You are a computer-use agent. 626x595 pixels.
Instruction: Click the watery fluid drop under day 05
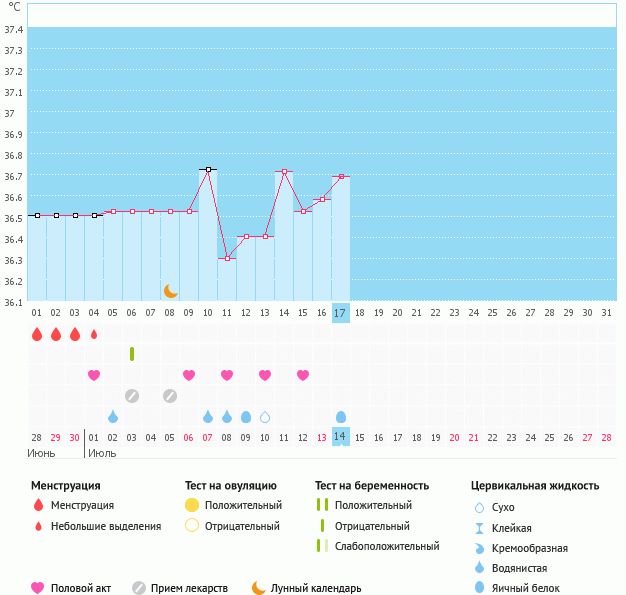pos(113,417)
